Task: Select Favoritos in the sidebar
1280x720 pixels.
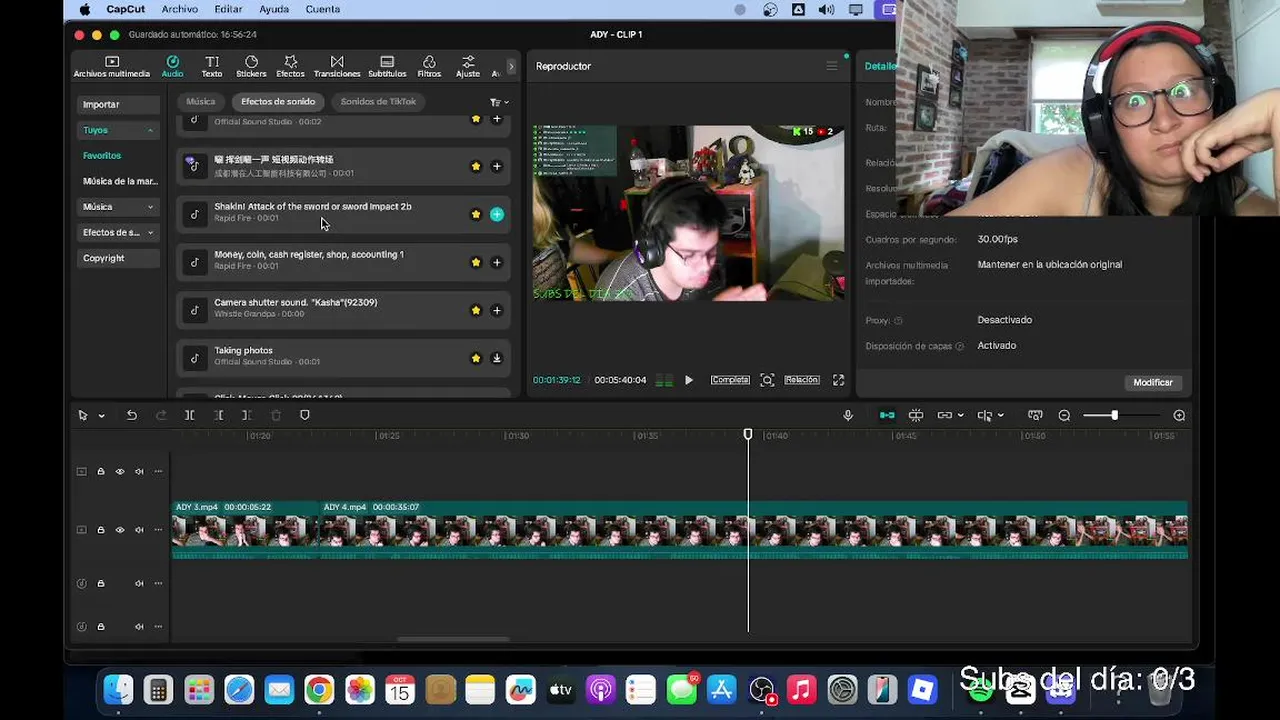Action: pos(102,156)
